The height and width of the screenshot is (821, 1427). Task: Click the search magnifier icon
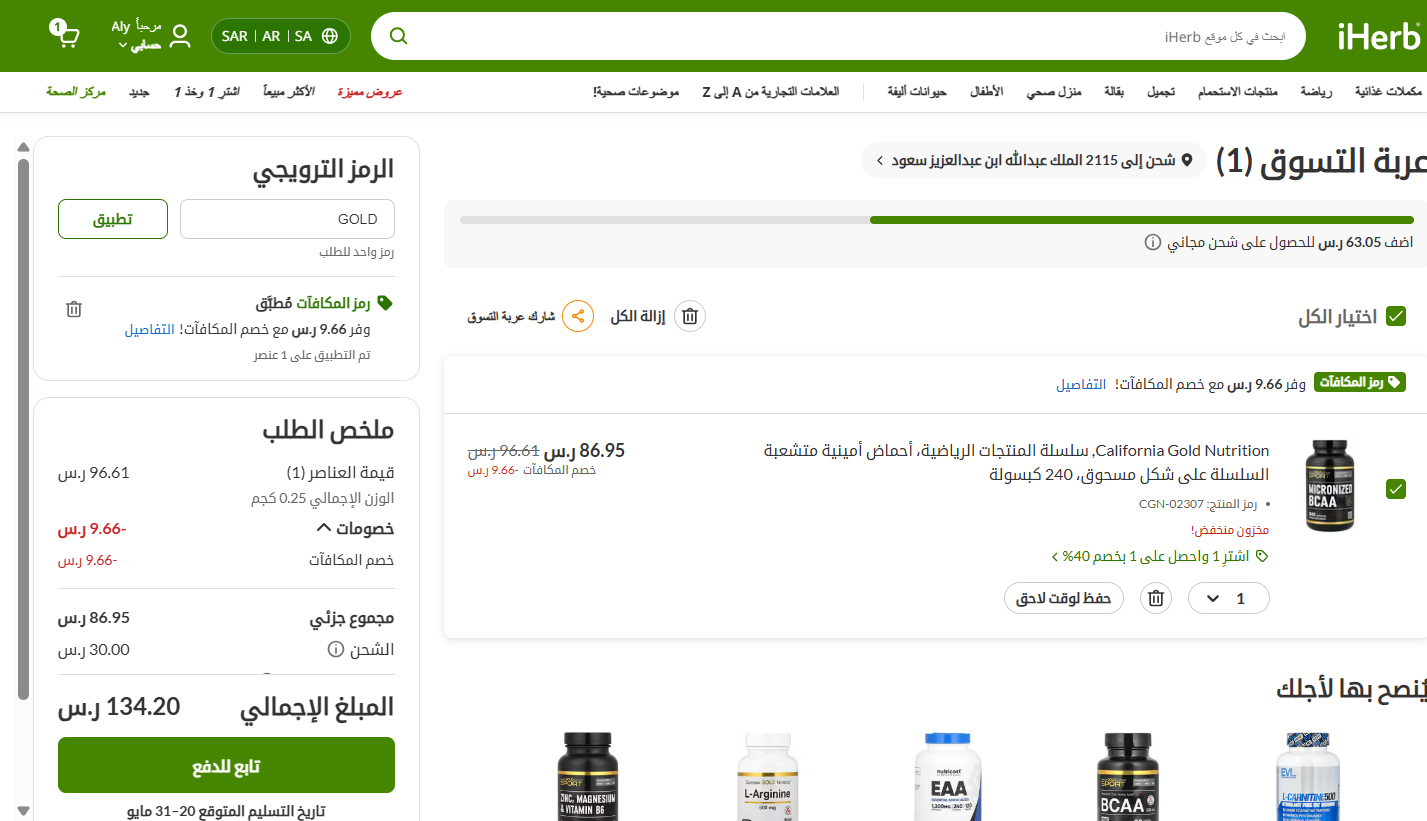pyautogui.click(x=398, y=36)
